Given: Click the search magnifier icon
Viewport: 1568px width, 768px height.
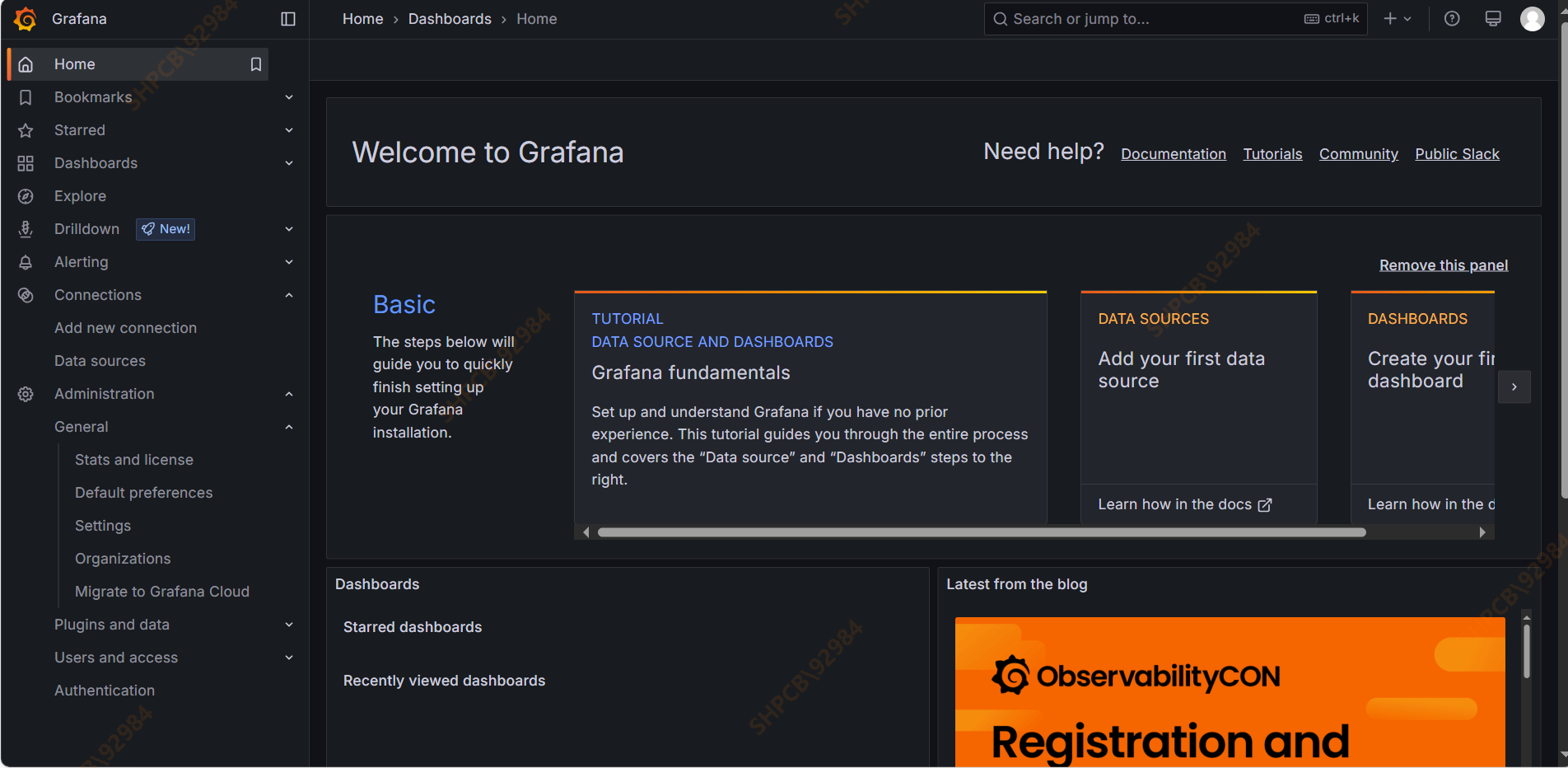Looking at the screenshot, I should pyautogui.click(x=1001, y=19).
